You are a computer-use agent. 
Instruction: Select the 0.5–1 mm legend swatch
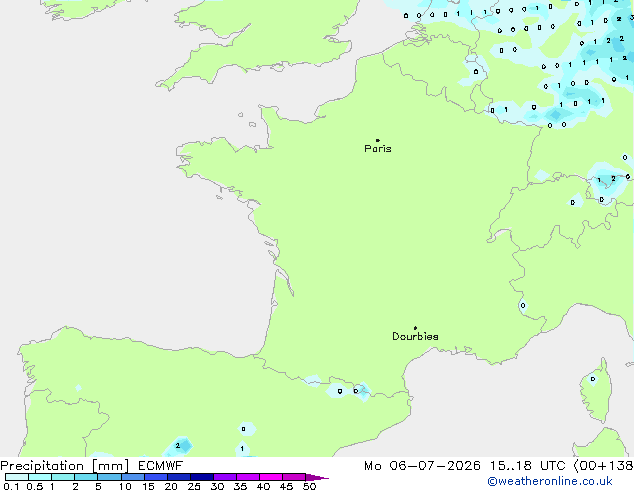[40, 477]
